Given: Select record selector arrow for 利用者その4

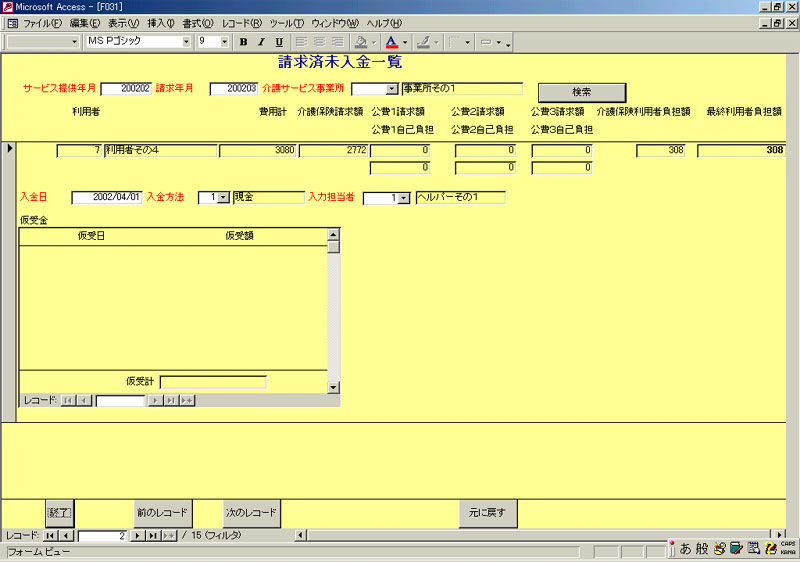Looking at the screenshot, I should (x=9, y=148).
